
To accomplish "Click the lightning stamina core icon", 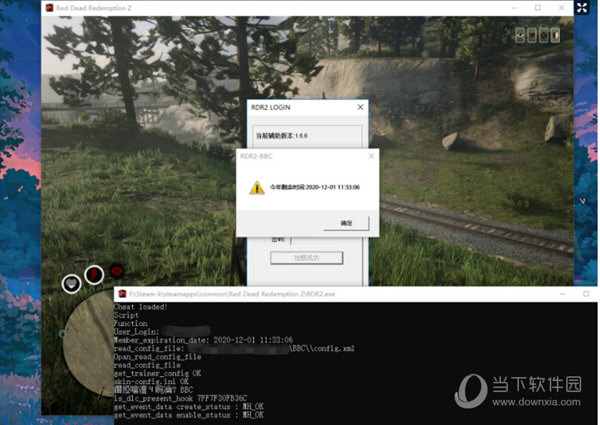I will click(x=94, y=274).
